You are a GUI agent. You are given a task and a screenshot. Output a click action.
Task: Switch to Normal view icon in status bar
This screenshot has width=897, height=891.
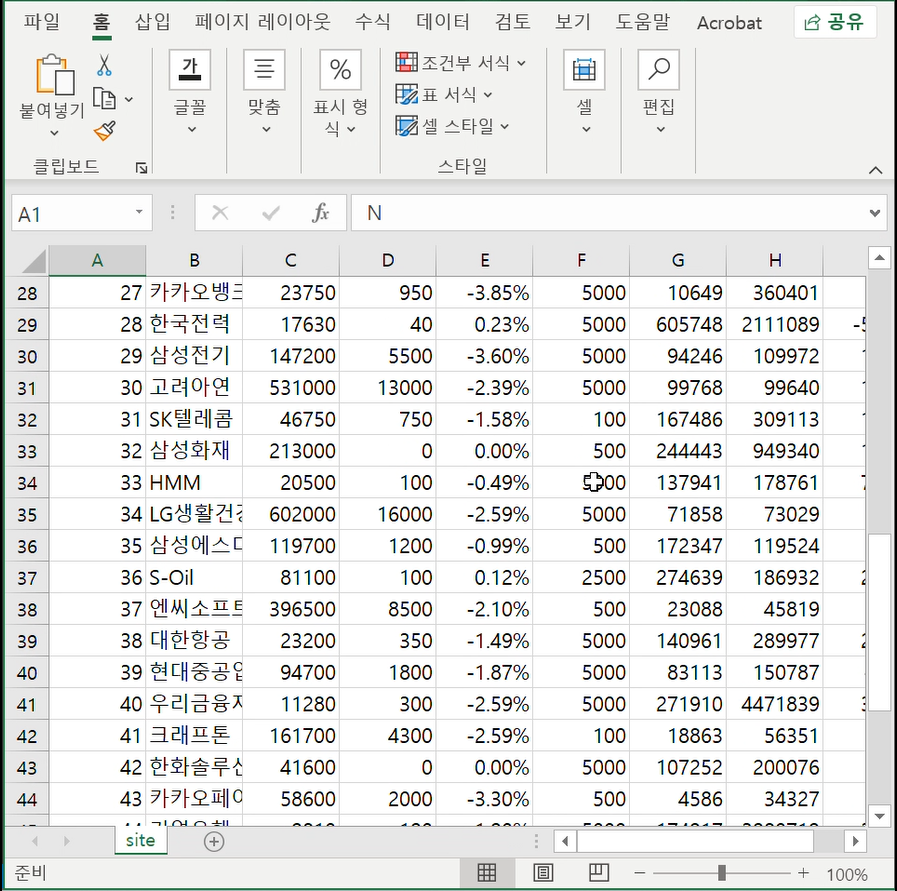[486, 873]
